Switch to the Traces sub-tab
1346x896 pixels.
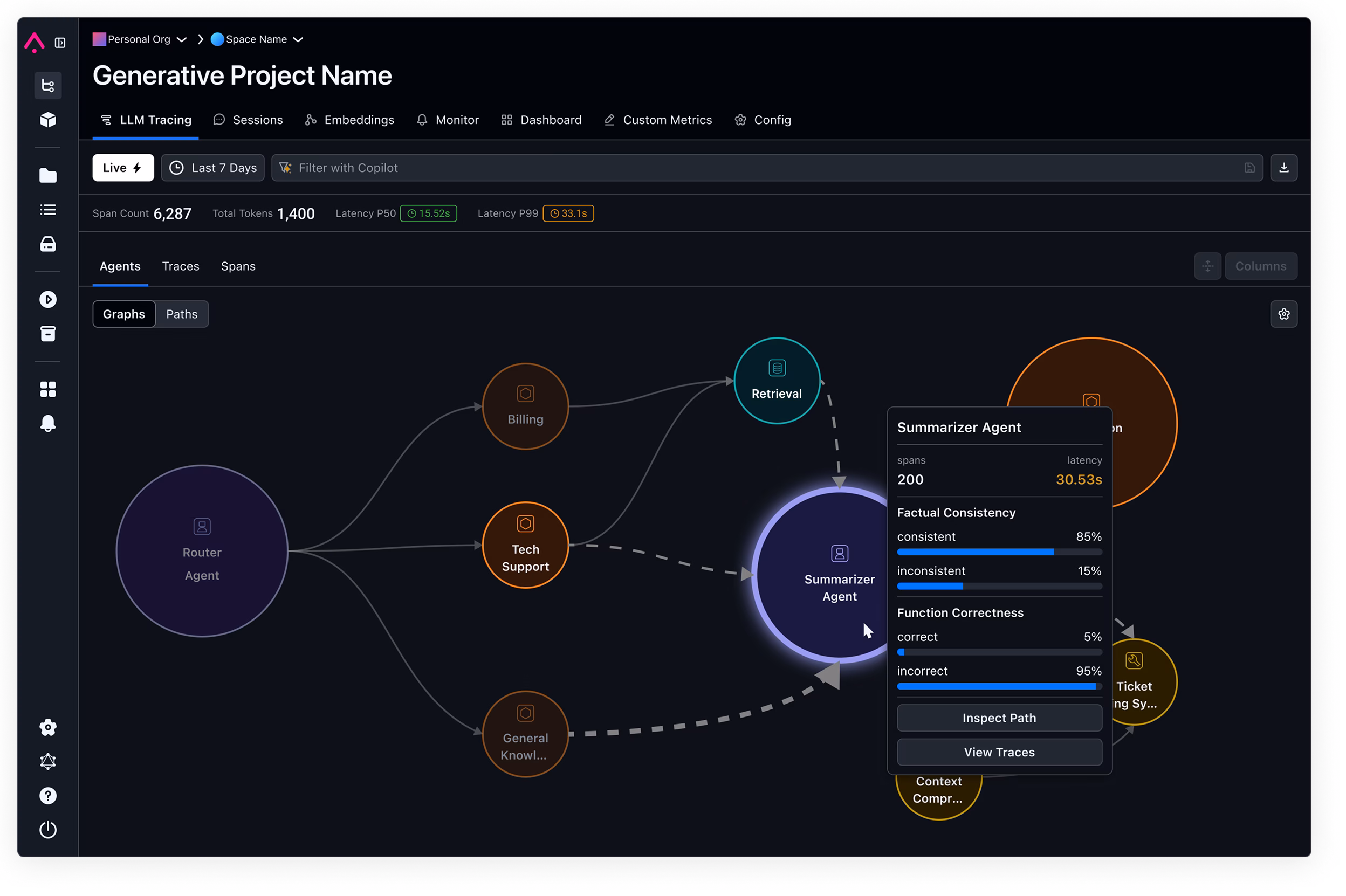(181, 266)
